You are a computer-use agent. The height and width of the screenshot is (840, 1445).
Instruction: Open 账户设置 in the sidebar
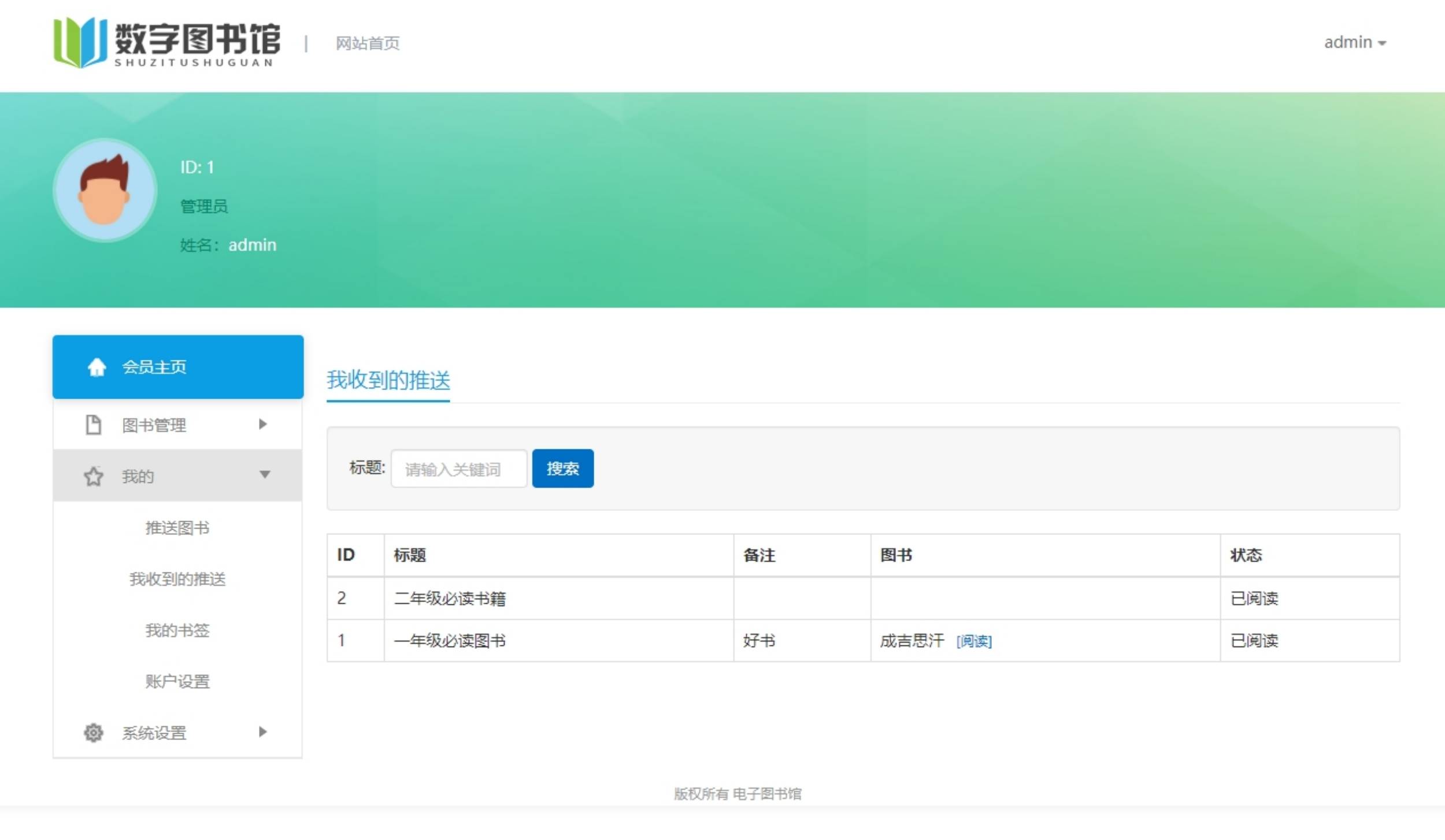pos(177,681)
